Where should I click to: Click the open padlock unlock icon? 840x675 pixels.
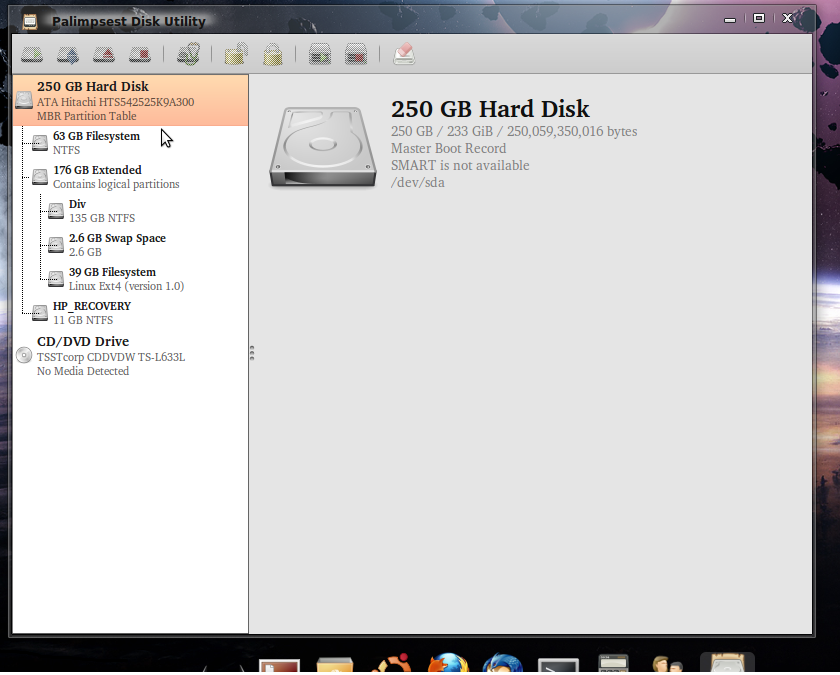[x=236, y=54]
